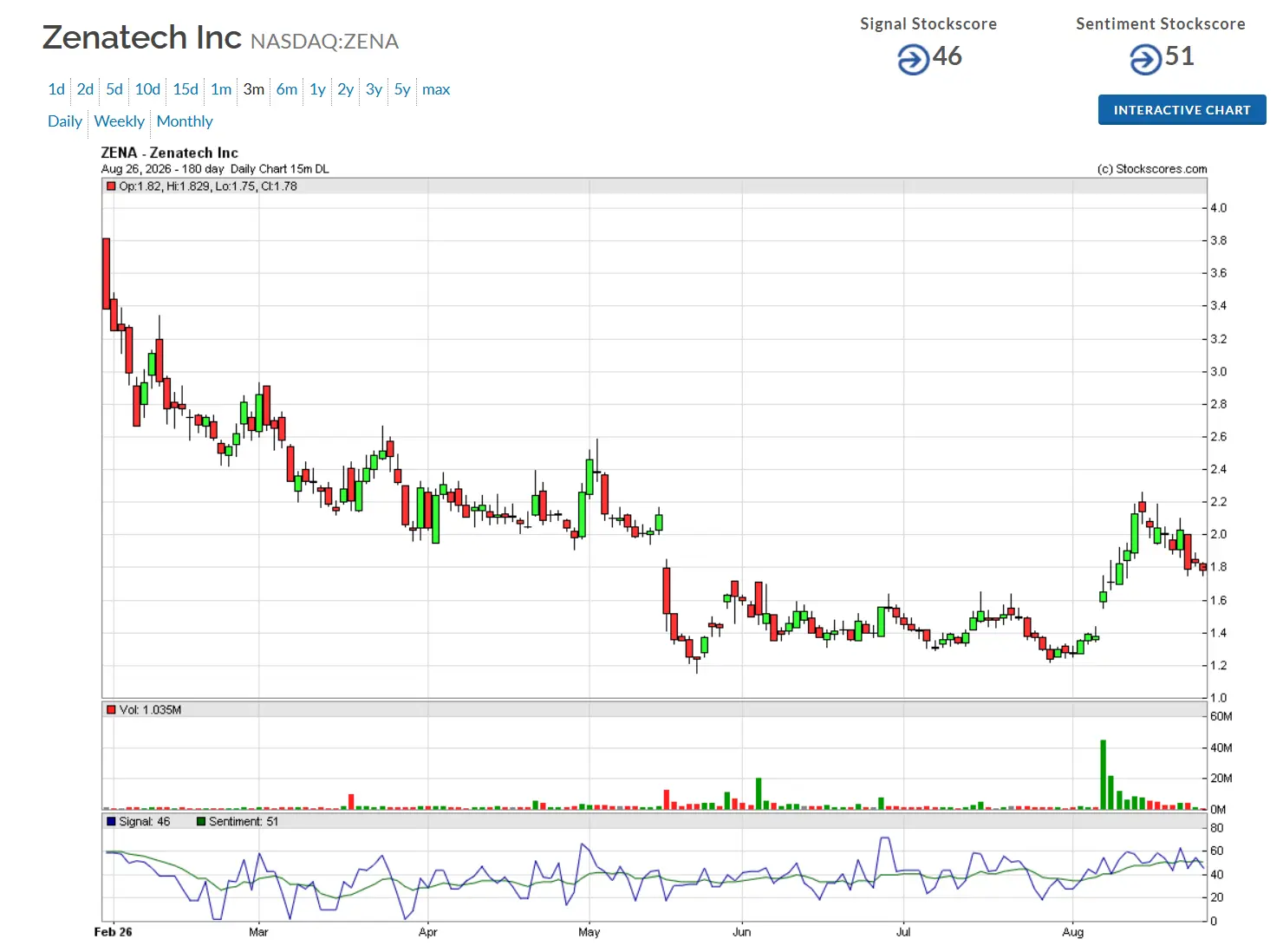Select the Daily chart interval
Screen dimensions: 1283x952
coord(65,121)
